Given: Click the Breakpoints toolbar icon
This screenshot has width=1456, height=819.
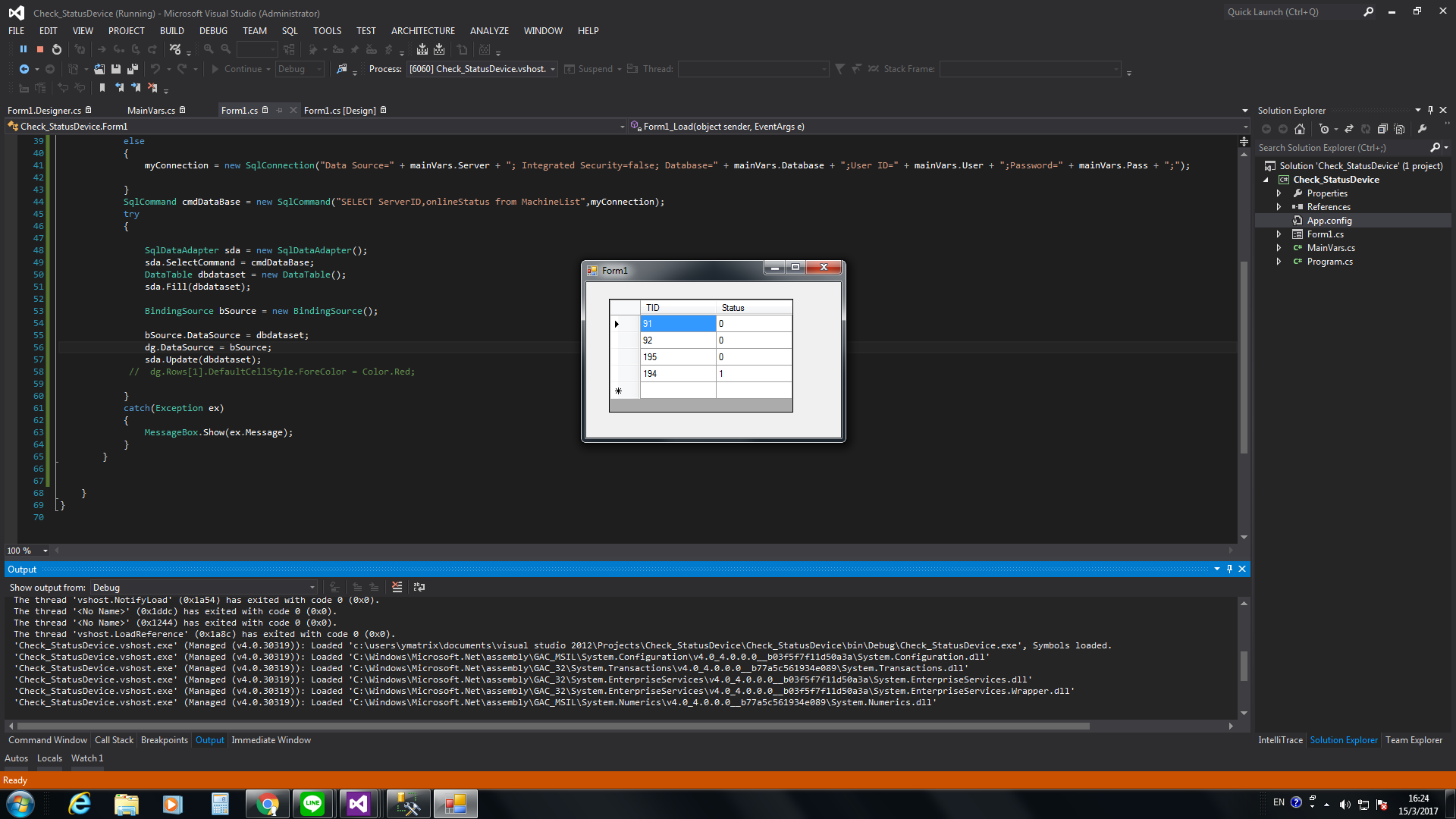Looking at the screenshot, I should (175, 49).
